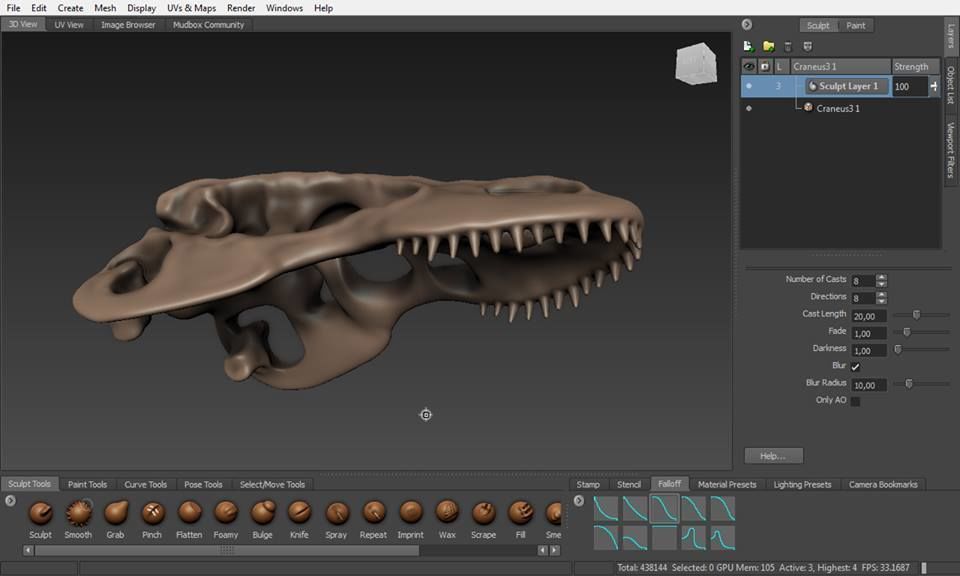Click the tool tray left scroll arrow

click(28, 550)
